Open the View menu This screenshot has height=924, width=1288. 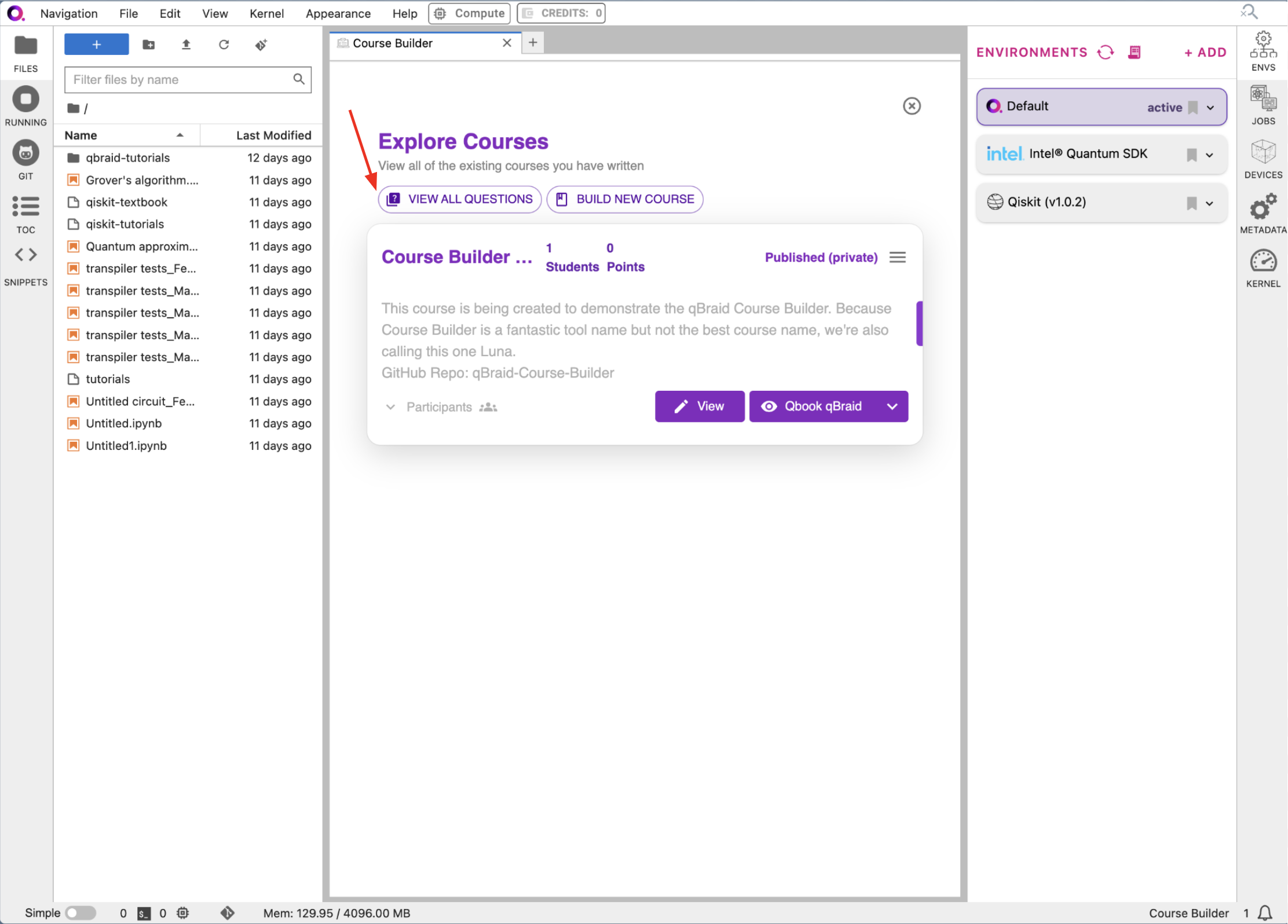[x=215, y=13]
